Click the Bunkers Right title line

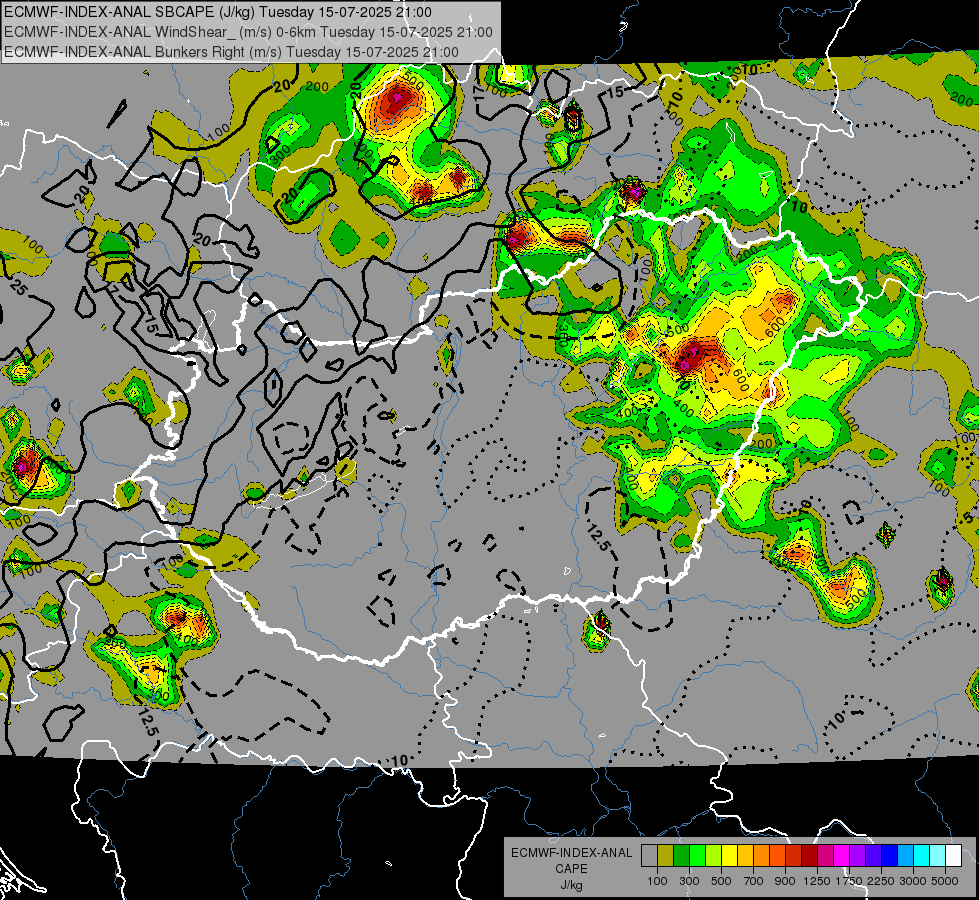tap(232, 52)
